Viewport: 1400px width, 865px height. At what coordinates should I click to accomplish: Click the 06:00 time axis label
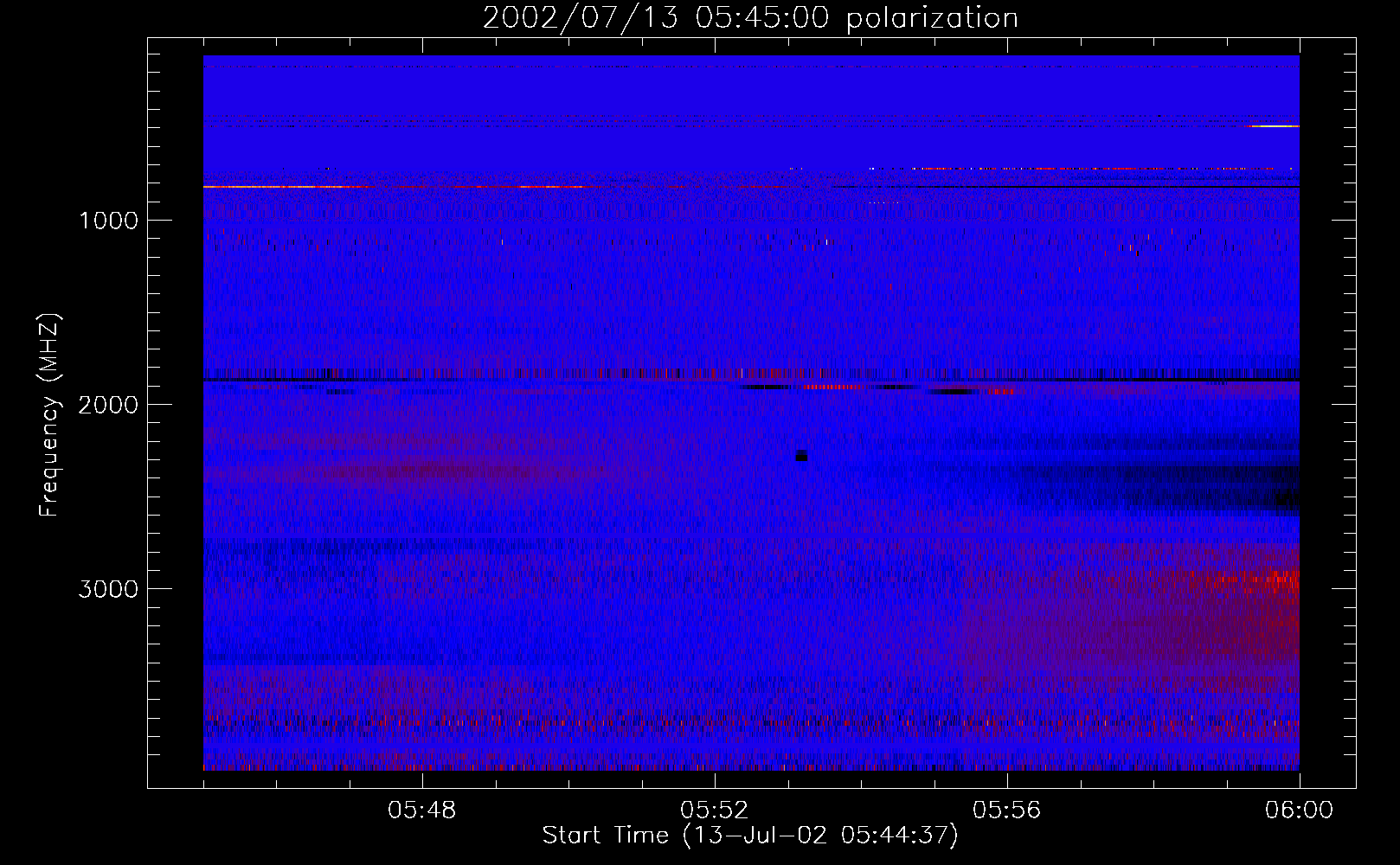pyautogui.click(x=1300, y=811)
